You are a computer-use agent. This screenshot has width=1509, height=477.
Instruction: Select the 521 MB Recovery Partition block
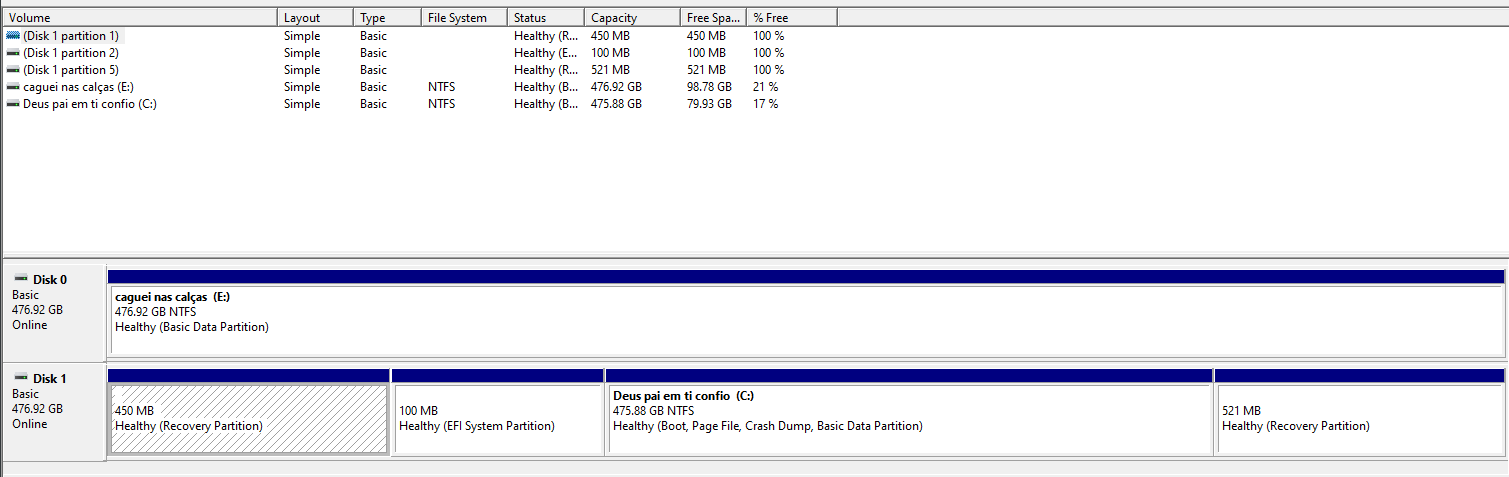pyautogui.click(x=1360, y=411)
